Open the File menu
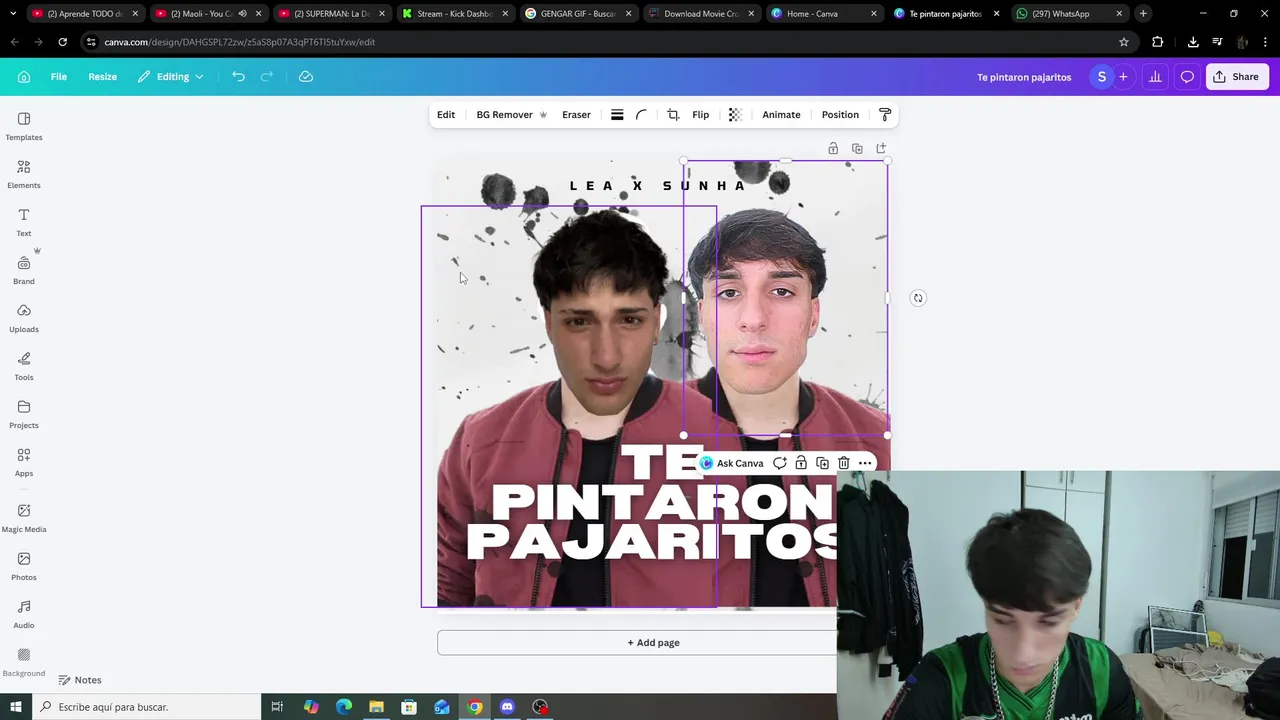1280x720 pixels. coord(59,77)
